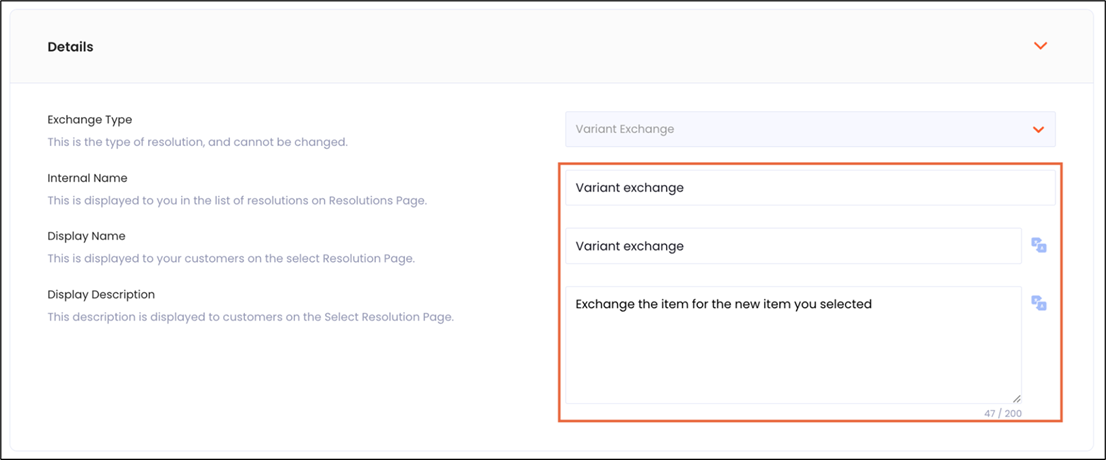Click the Details section heading
Screen dimensions: 1106x460
click(x=70, y=47)
